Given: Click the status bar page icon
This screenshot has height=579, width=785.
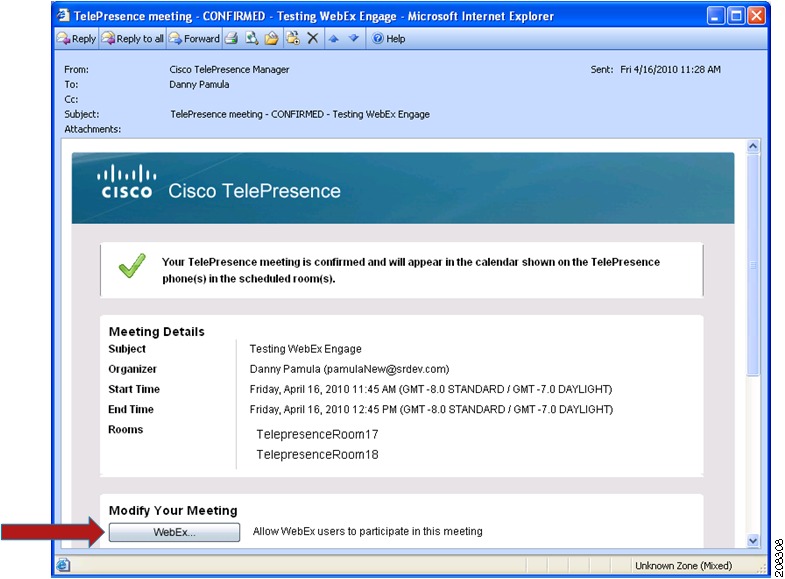Looking at the screenshot, I should (63, 565).
